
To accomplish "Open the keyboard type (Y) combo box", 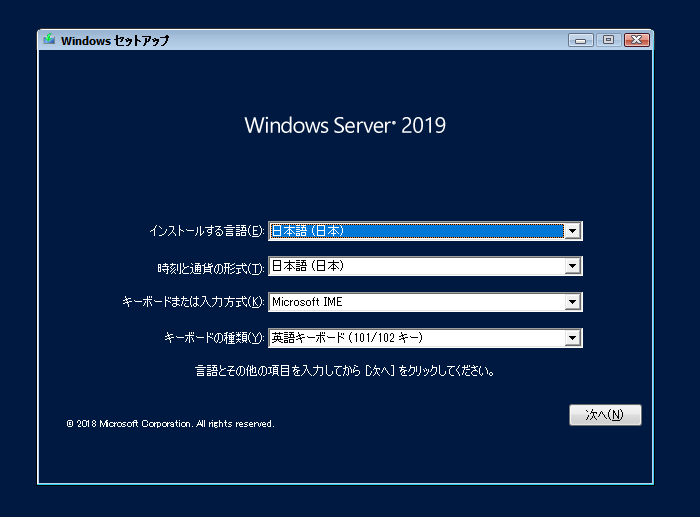I will tap(425, 338).
